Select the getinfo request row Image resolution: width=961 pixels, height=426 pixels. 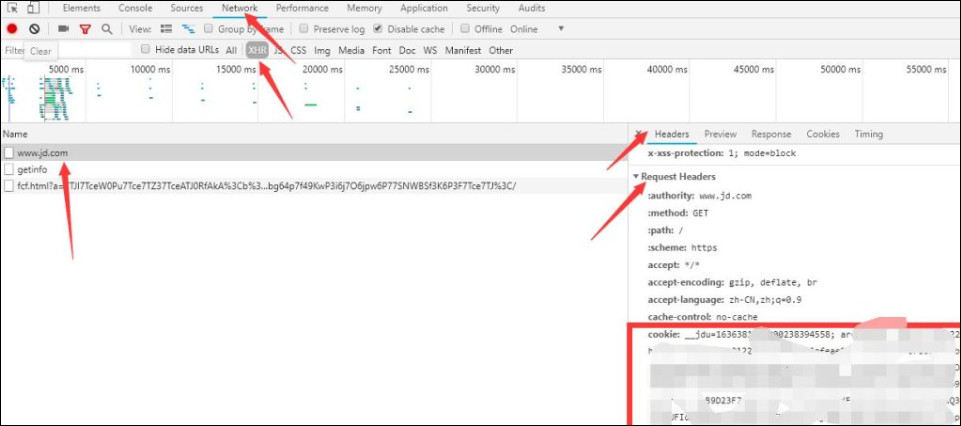click(314, 169)
